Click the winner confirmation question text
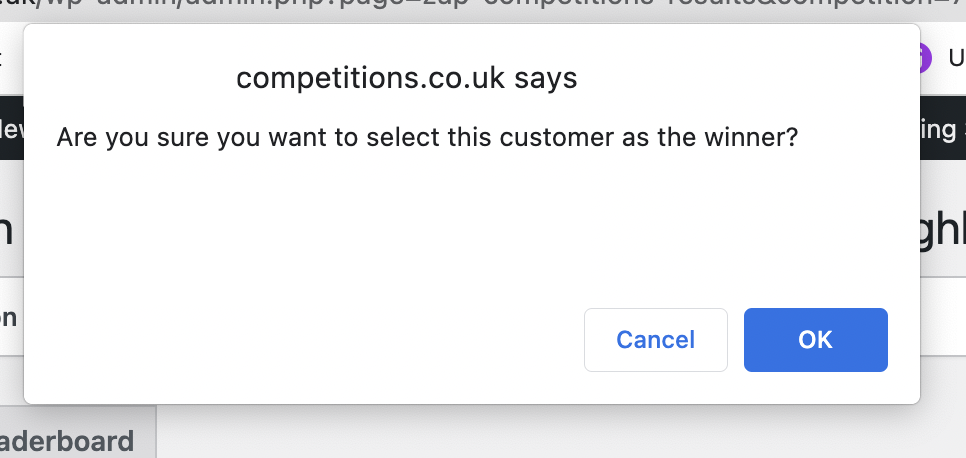The width and height of the screenshot is (966, 458). [x=427, y=137]
